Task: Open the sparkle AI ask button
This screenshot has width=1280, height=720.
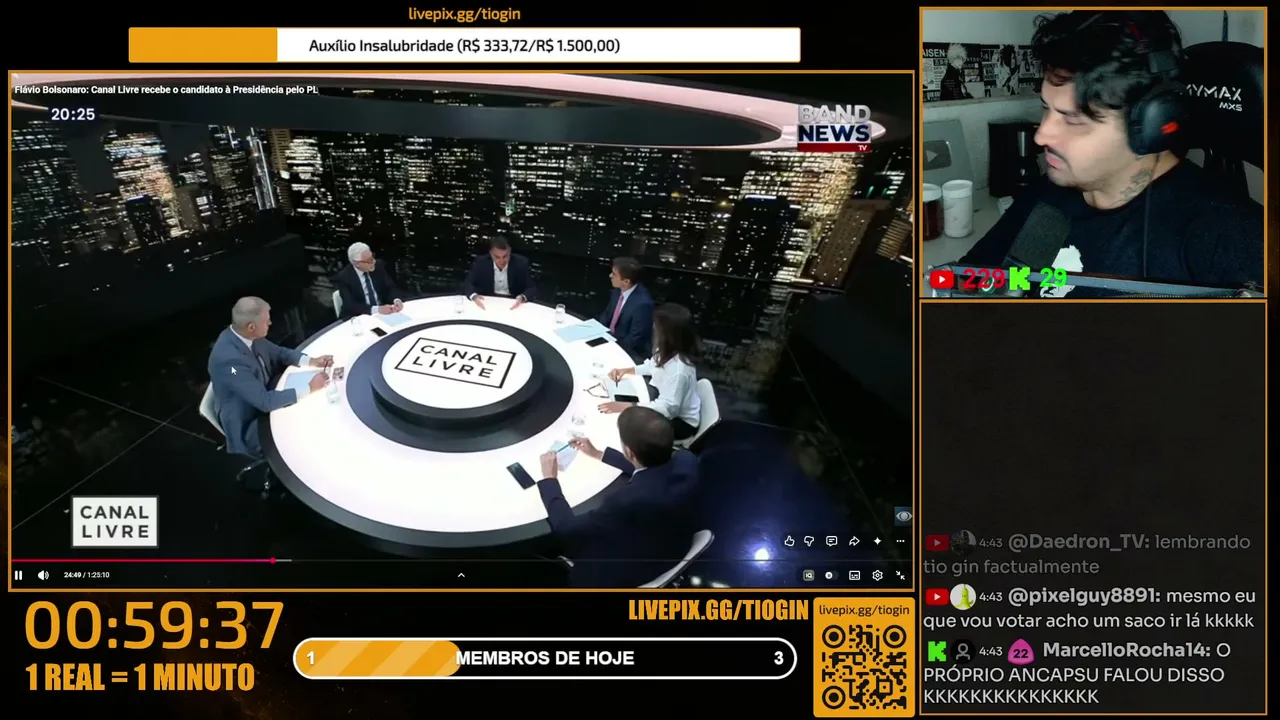Action: [877, 541]
